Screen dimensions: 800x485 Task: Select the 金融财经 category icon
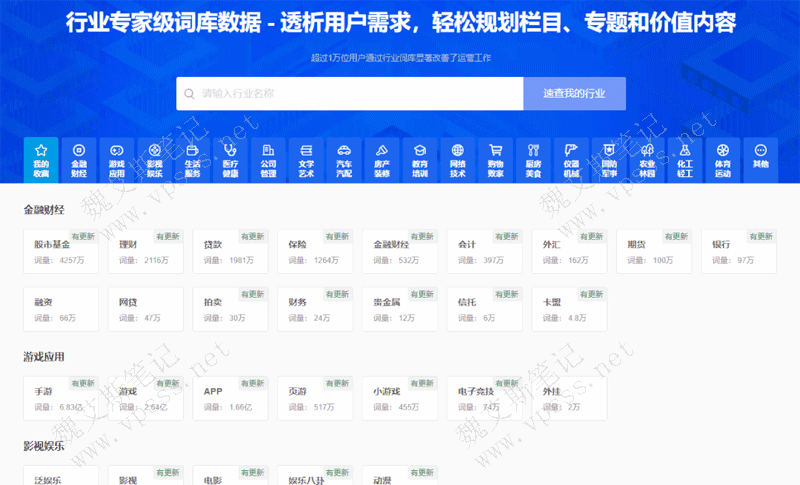coord(79,159)
